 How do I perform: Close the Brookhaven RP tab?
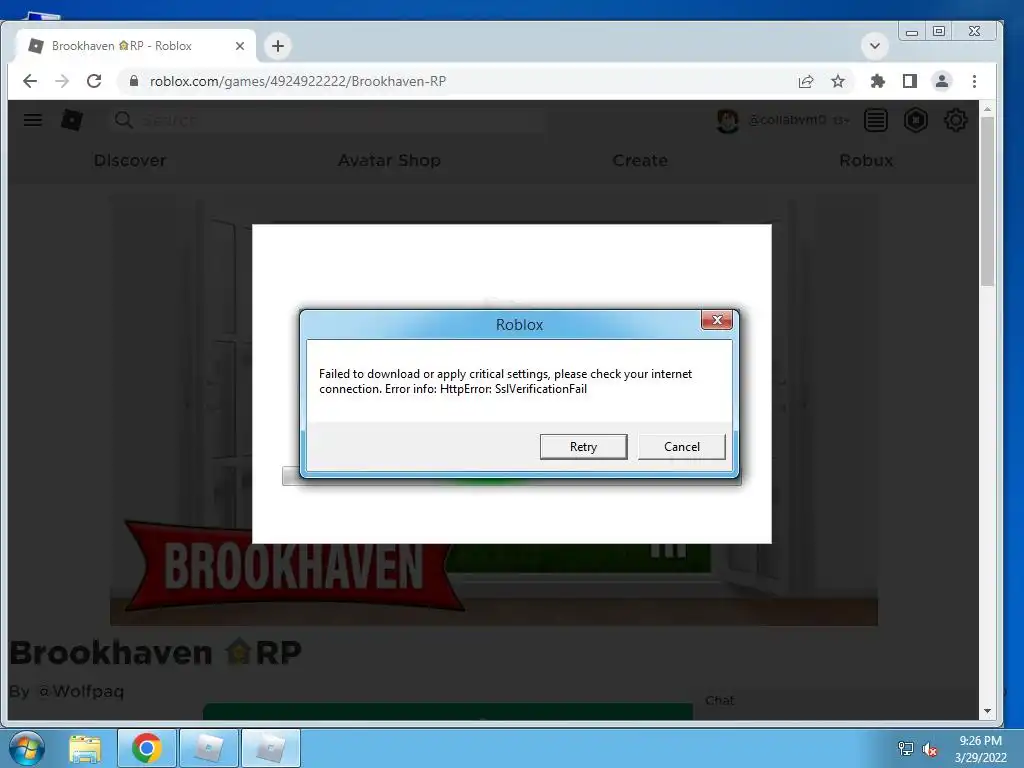pyautogui.click(x=240, y=46)
